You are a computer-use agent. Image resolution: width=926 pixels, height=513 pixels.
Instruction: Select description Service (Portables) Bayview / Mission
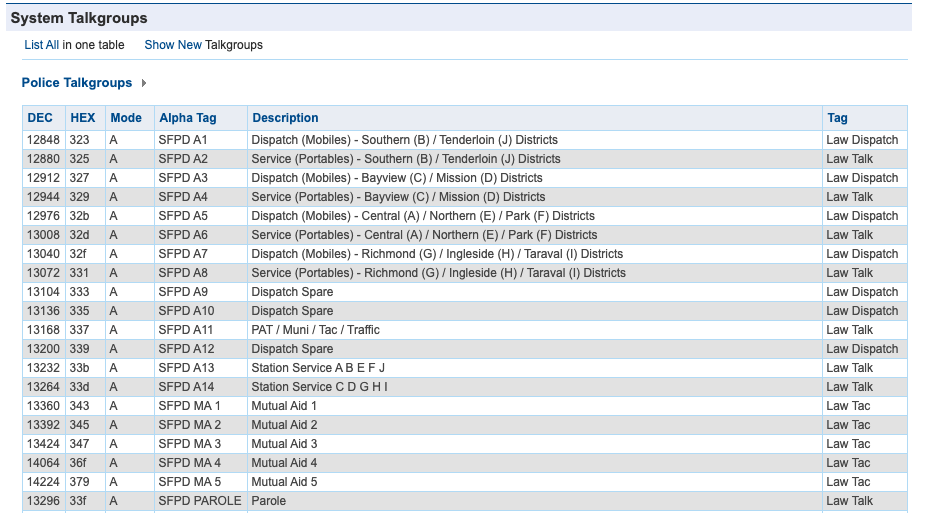point(398,197)
